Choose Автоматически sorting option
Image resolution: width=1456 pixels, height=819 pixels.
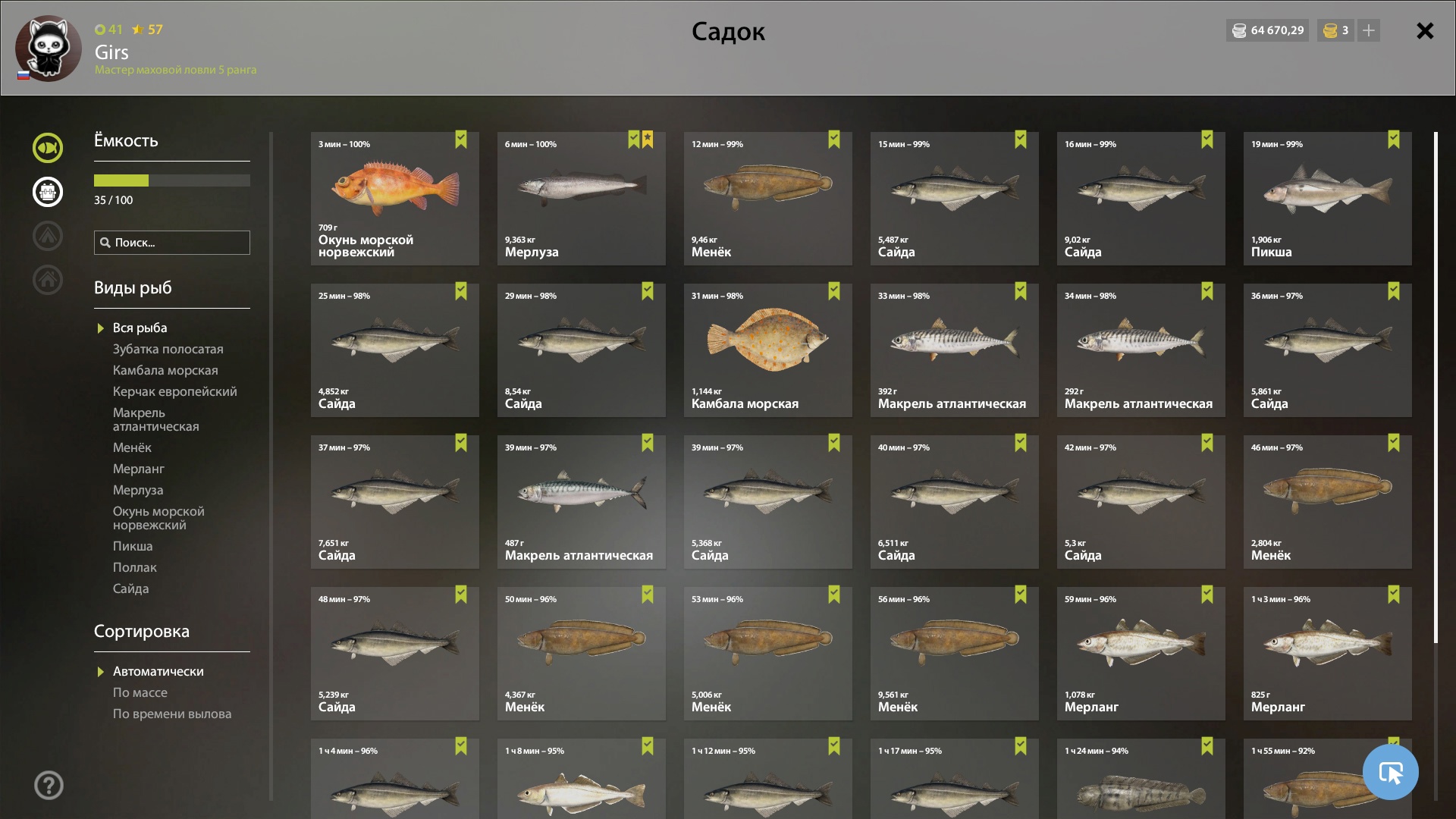158,671
